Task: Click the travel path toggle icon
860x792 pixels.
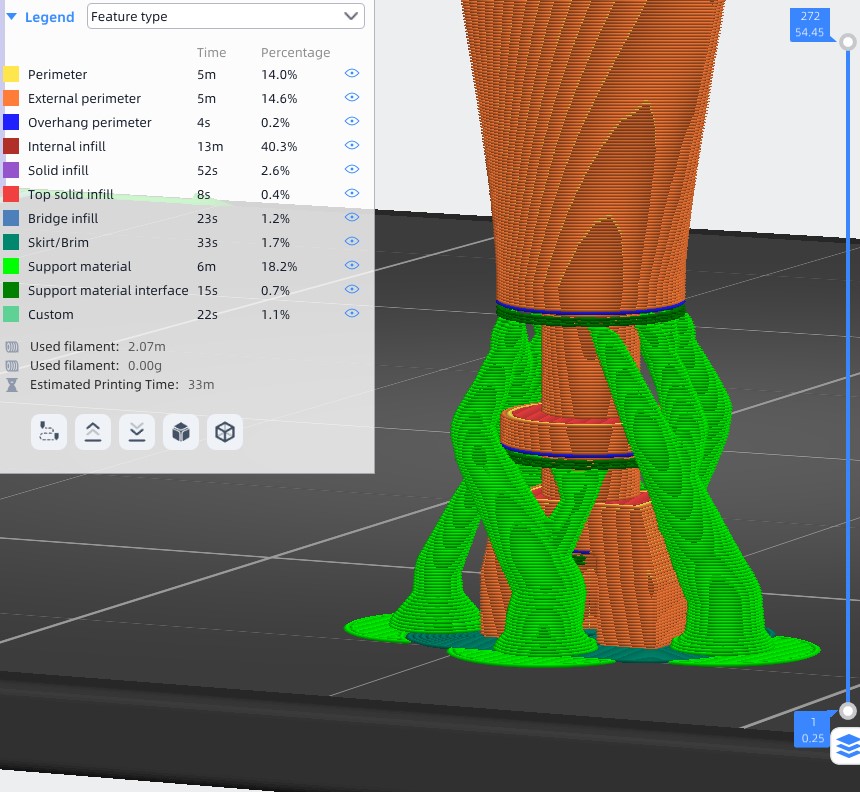Action: pos(49,432)
